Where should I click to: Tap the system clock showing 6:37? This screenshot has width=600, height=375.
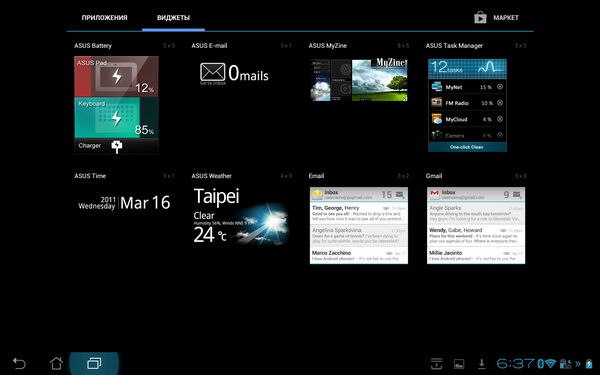click(515, 363)
